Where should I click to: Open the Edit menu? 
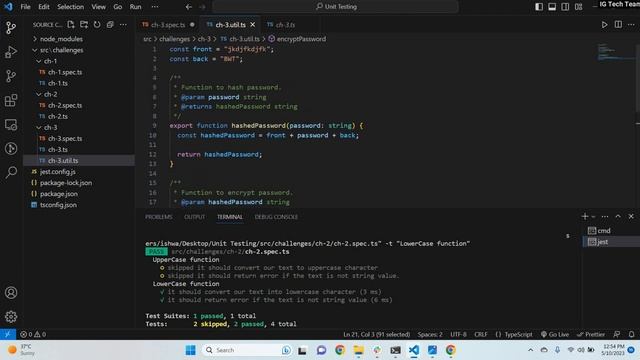(44, 7)
